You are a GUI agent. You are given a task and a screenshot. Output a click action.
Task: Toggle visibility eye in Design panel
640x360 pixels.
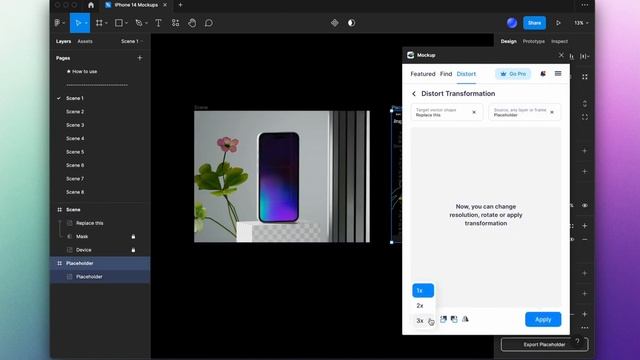[584, 206]
